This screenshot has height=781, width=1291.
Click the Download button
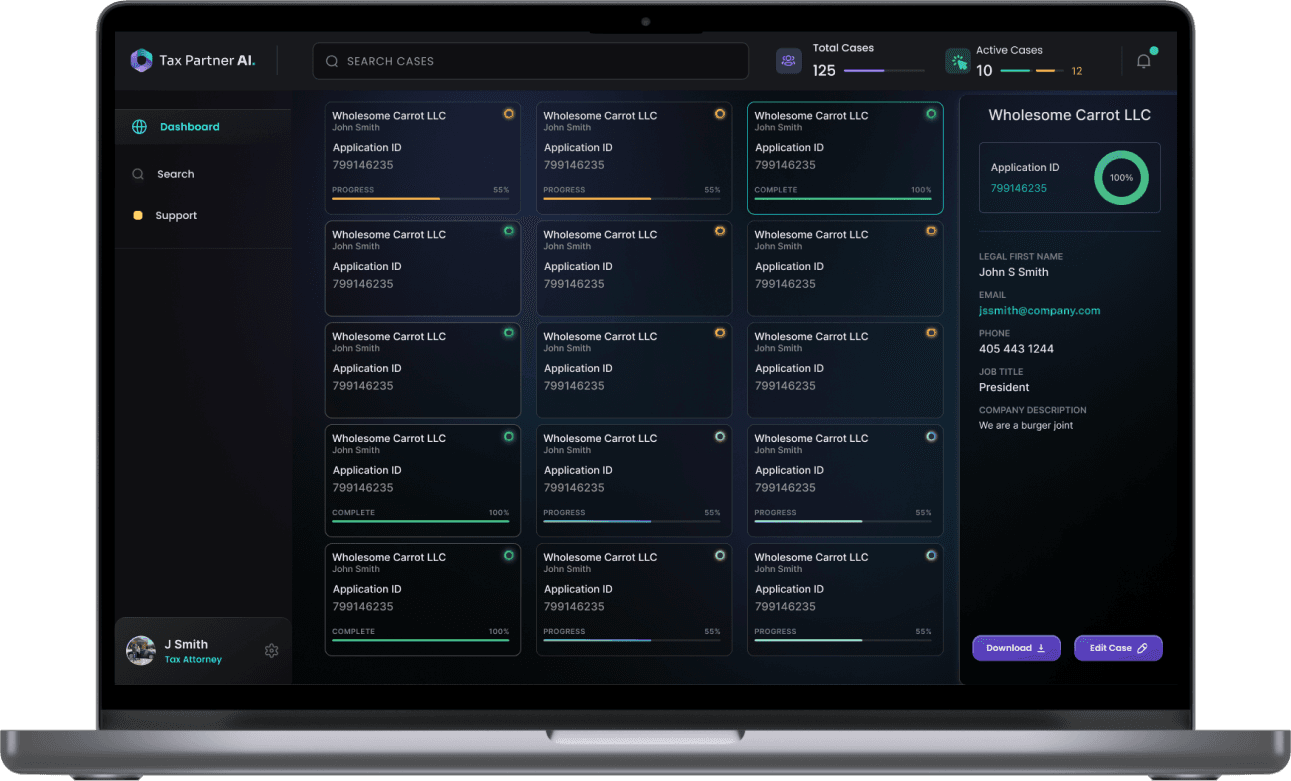[x=1016, y=648]
